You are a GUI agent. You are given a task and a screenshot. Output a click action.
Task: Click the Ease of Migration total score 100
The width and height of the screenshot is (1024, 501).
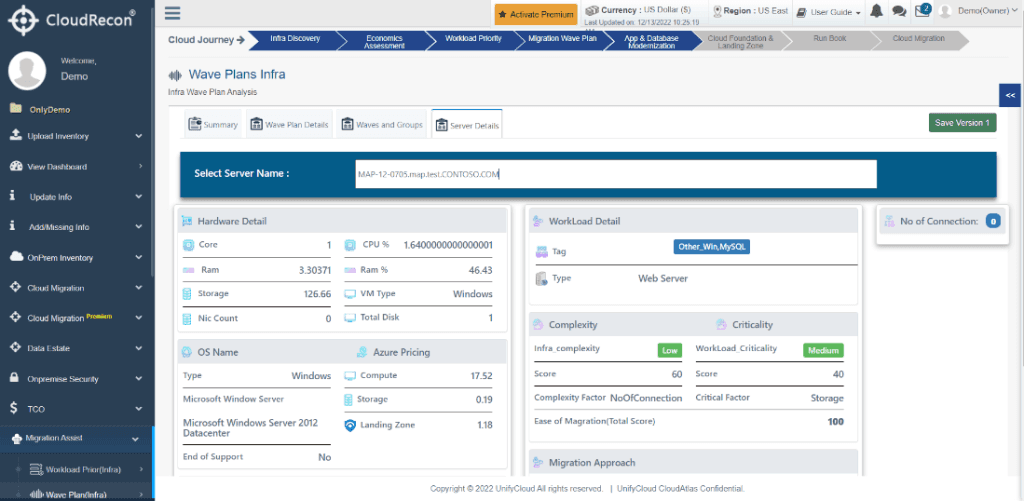pos(835,421)
